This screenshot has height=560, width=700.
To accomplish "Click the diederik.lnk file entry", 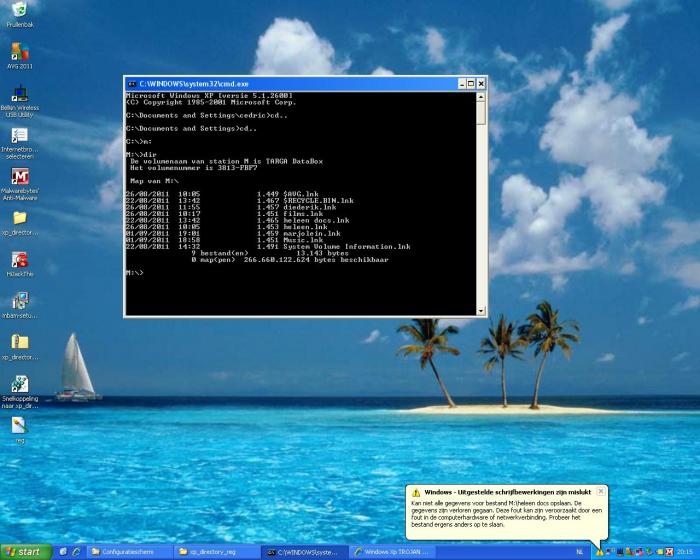I will 310,207.
